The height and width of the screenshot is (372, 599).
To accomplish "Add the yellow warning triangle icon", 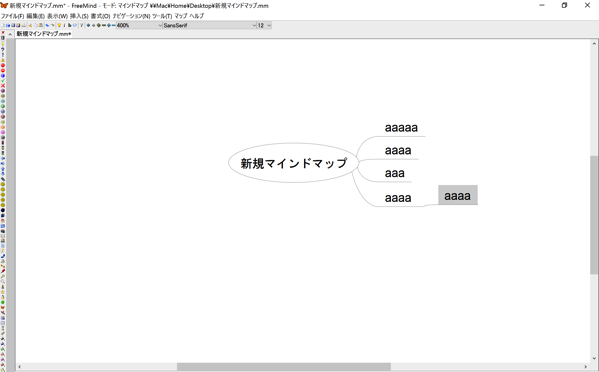I will [3, 60].
